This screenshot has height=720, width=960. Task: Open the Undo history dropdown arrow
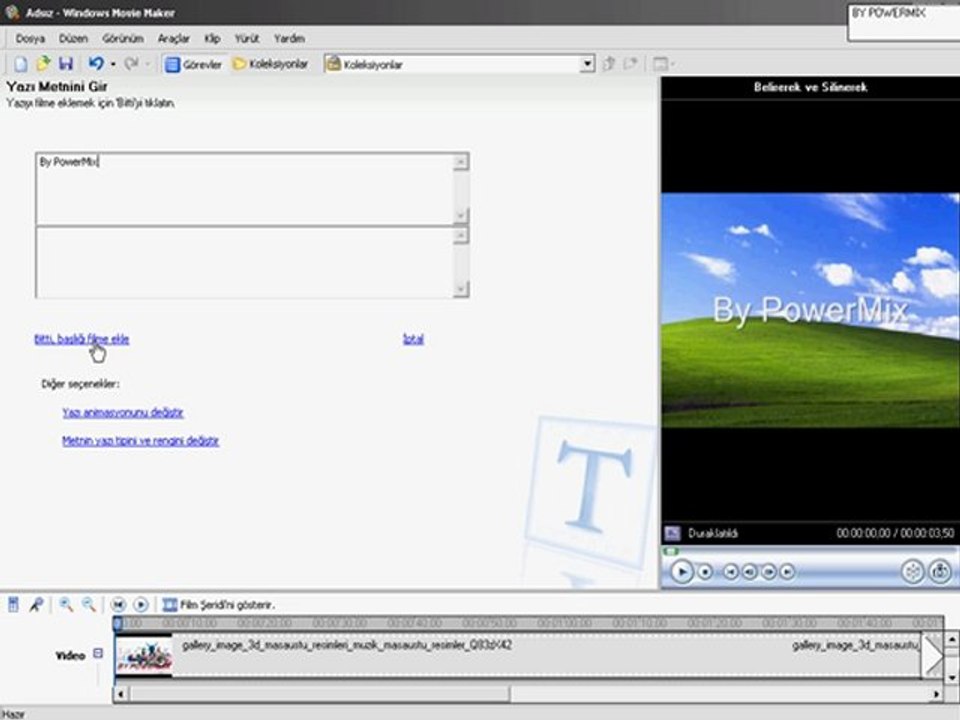113,64
